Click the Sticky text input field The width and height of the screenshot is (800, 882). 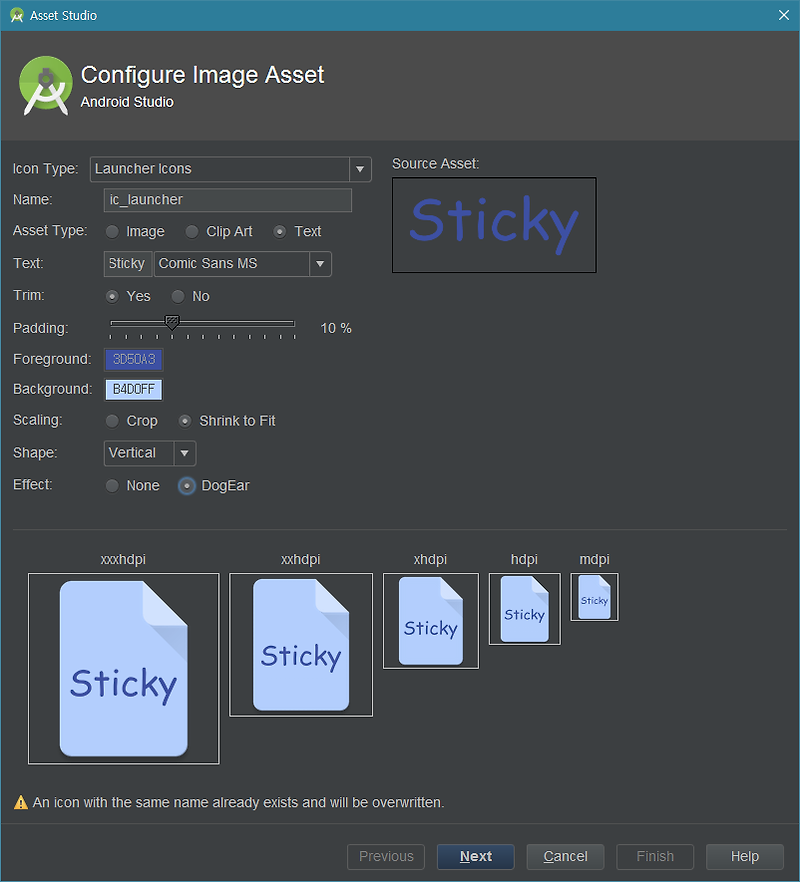pos(128,264)
